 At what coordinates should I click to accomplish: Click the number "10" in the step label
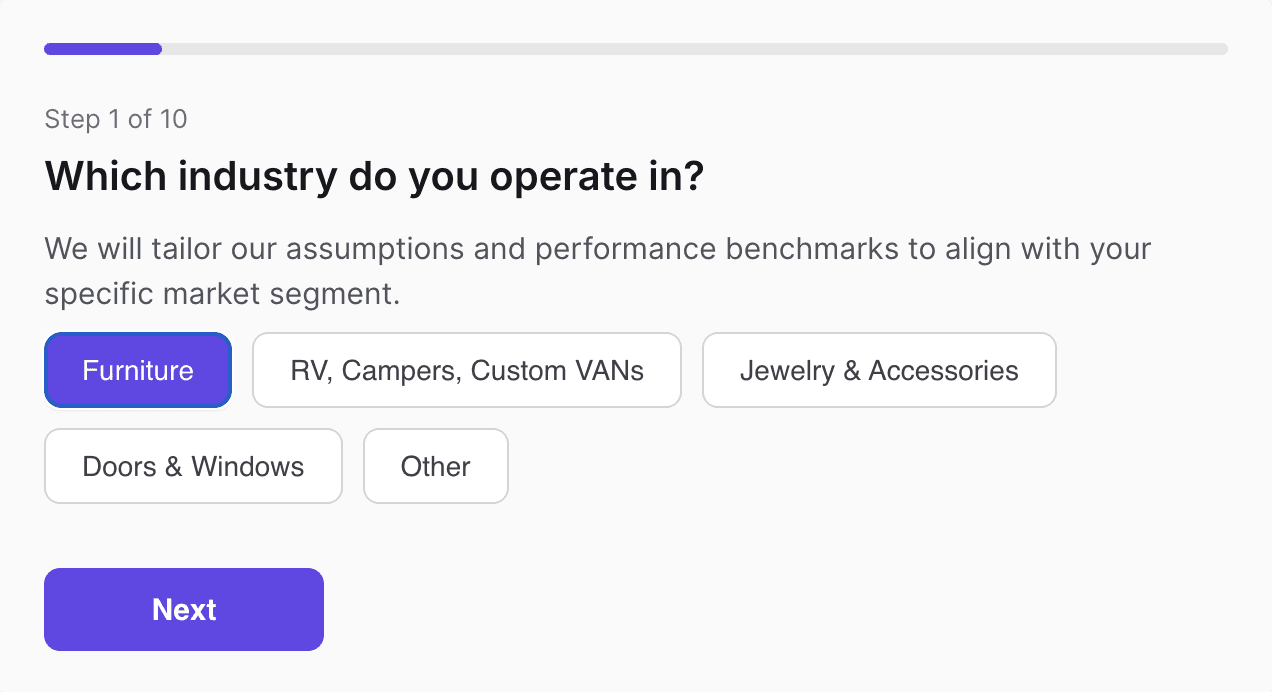point(173,120)
